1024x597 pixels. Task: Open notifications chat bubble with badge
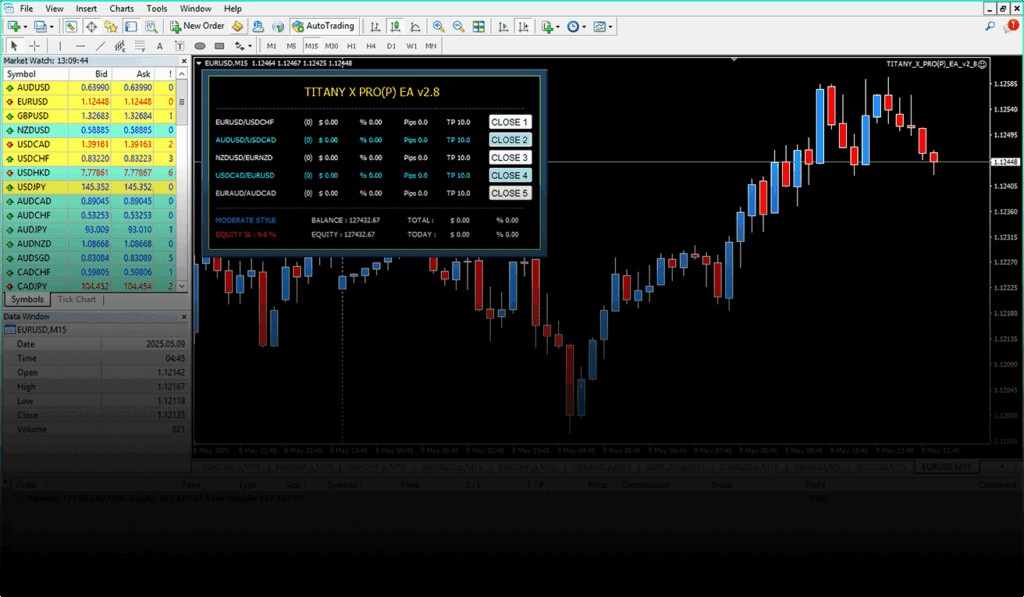click(1011, 26)
